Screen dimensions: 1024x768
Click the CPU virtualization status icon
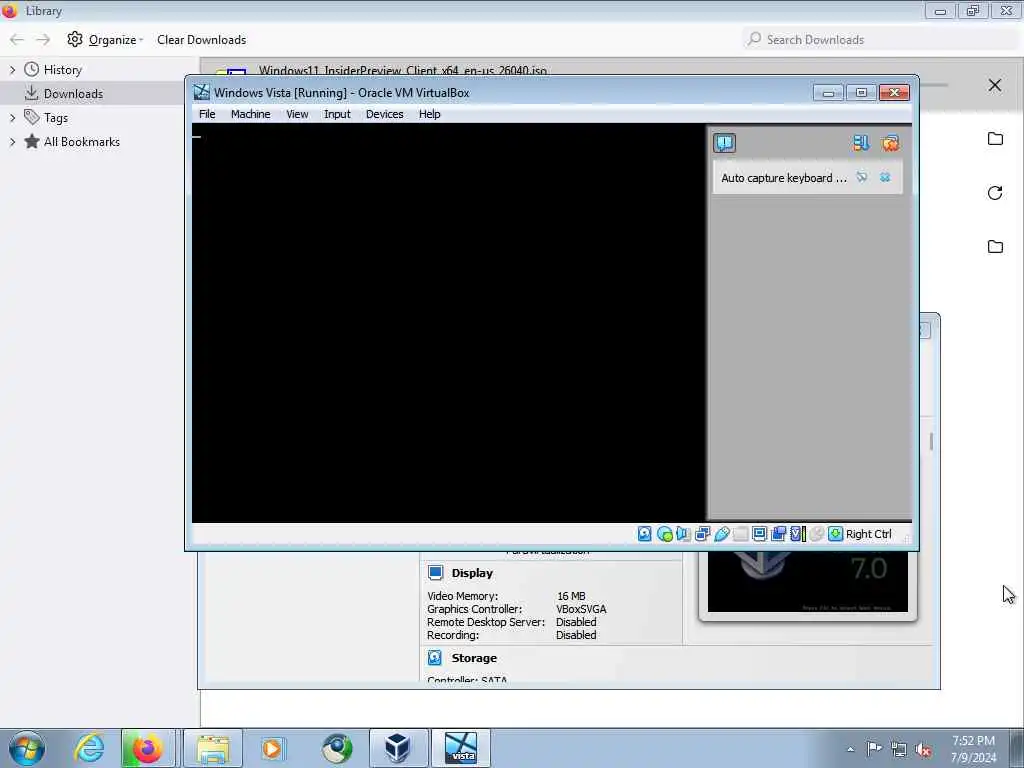pyautogui.click(x=797, y=534)
